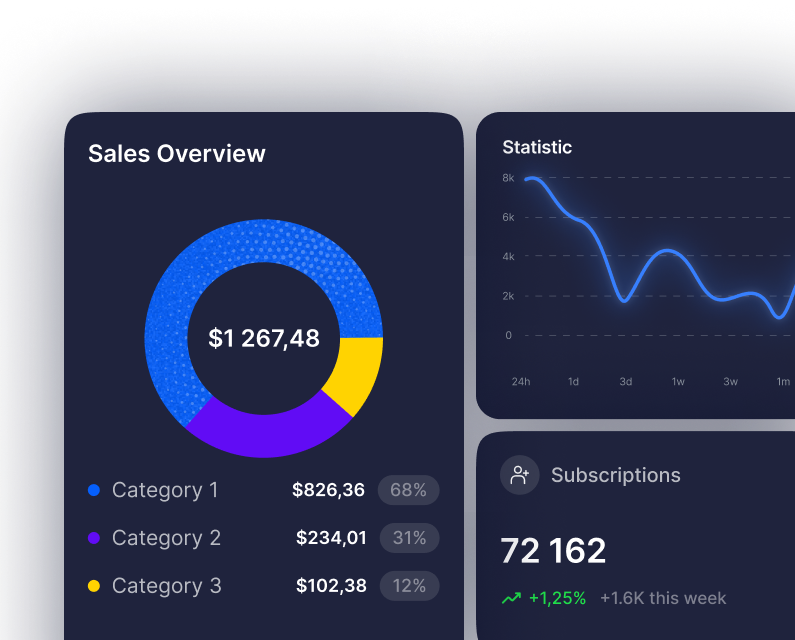This screenshot has width=795, height=640.
Task: Select the 24h time range
Action: [521, 381]
